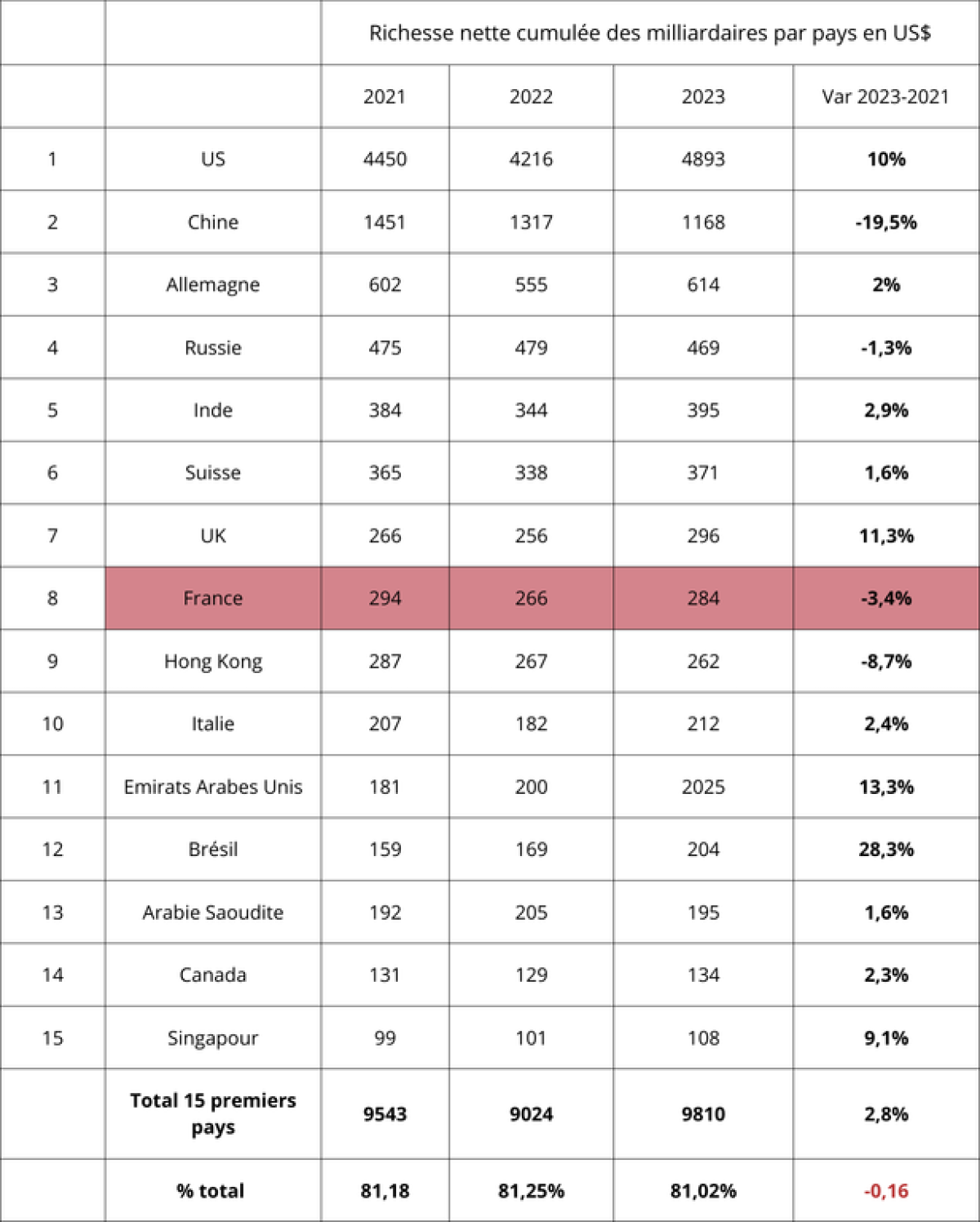Click the highlighted France cell
Image resolution: width=980 pixels, height=1222 pixels.
pos(213,599)
